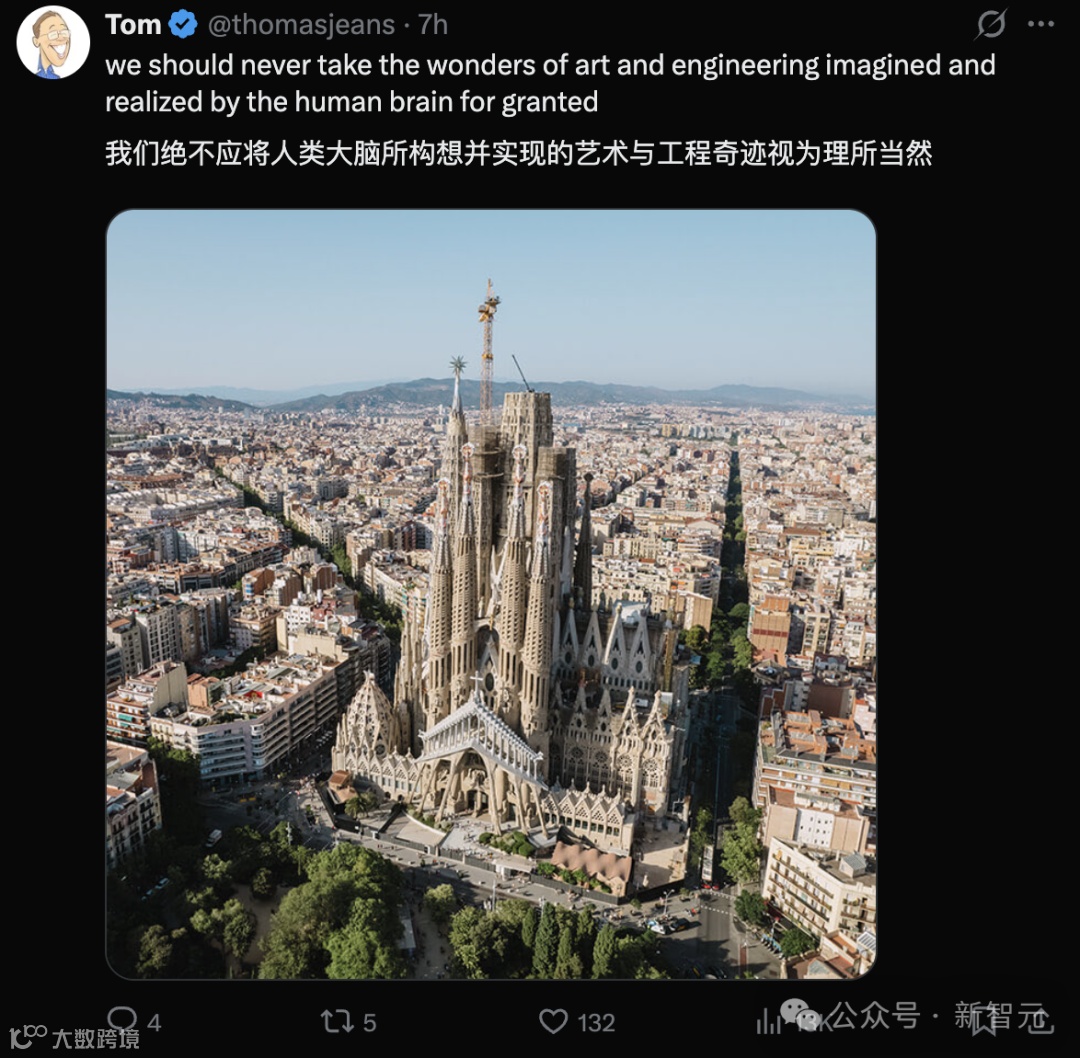Open the Sagrada Familia aerial photo

pos(491,594)
